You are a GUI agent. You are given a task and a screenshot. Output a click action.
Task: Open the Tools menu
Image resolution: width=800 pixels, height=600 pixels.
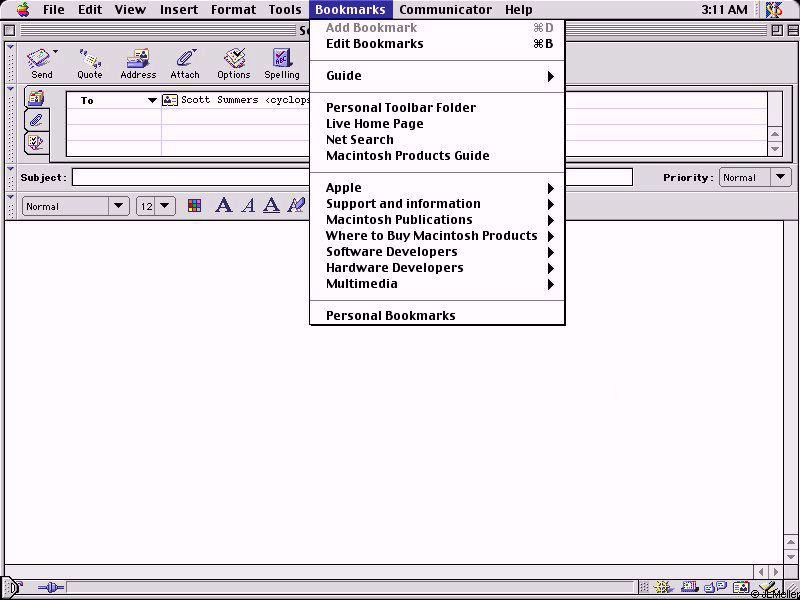tap(285, 9)
